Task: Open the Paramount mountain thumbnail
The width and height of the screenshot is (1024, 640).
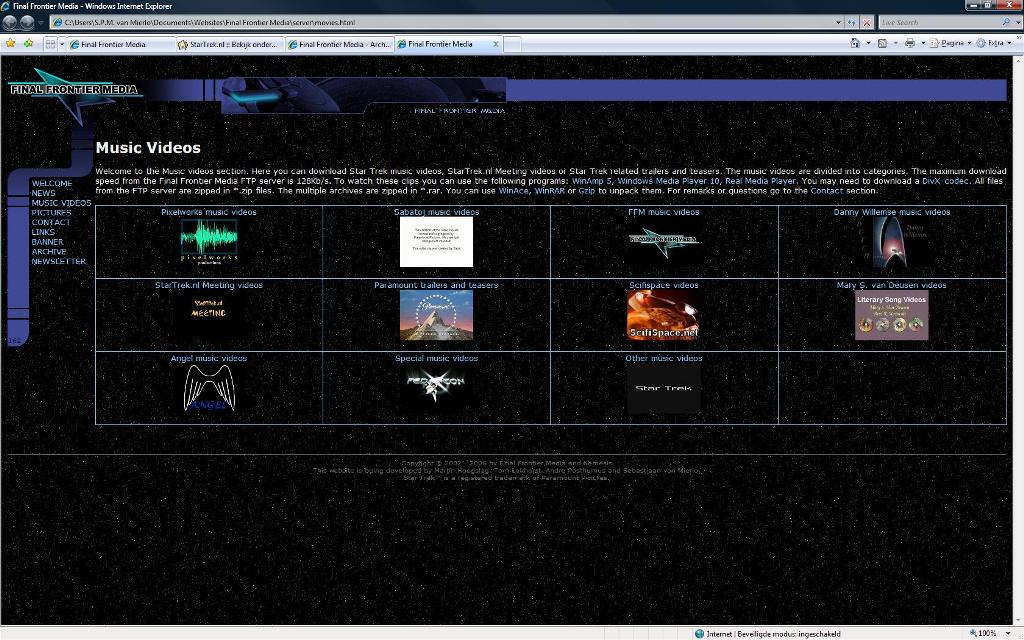Action: [x=436, y=315]
